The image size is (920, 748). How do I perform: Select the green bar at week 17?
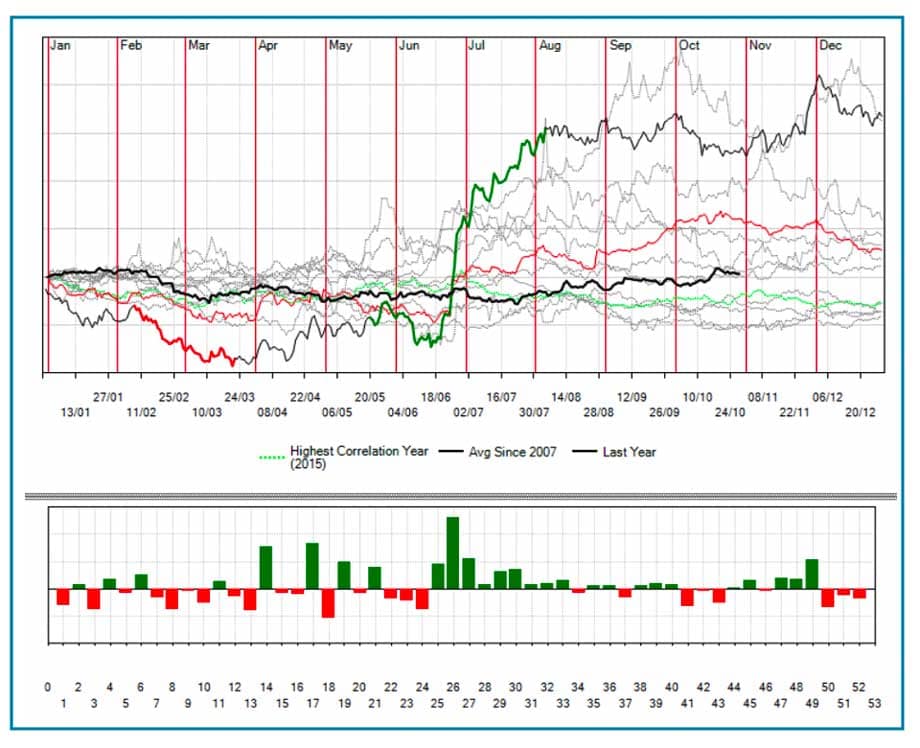[x=312, y=565]
